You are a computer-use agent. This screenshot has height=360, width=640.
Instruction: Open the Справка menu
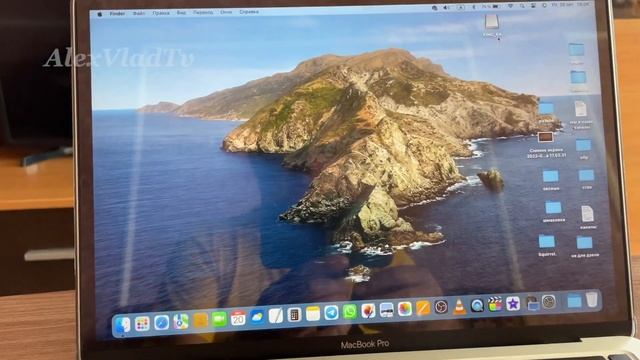click(x=249, y=12)
